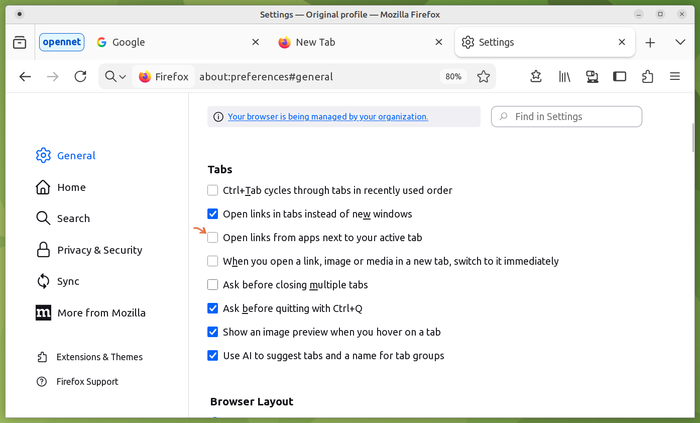The width and height of the screenshot is (700, 423).
Task: Expand the search engine dropdown in URL bar
Action: point(115,77)
